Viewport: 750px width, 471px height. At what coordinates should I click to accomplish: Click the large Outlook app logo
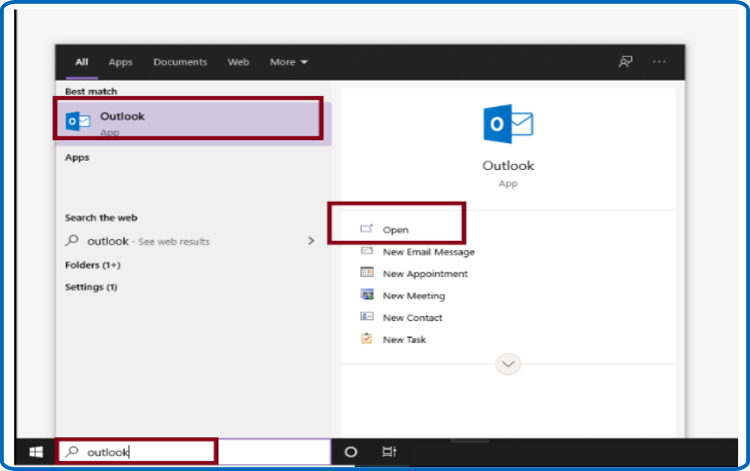click(x=508, y=124)
